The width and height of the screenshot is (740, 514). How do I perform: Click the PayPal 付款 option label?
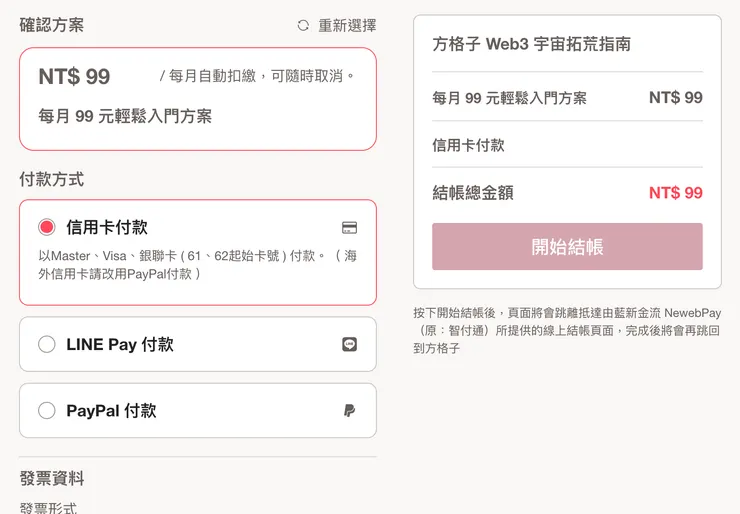point(111,410)
